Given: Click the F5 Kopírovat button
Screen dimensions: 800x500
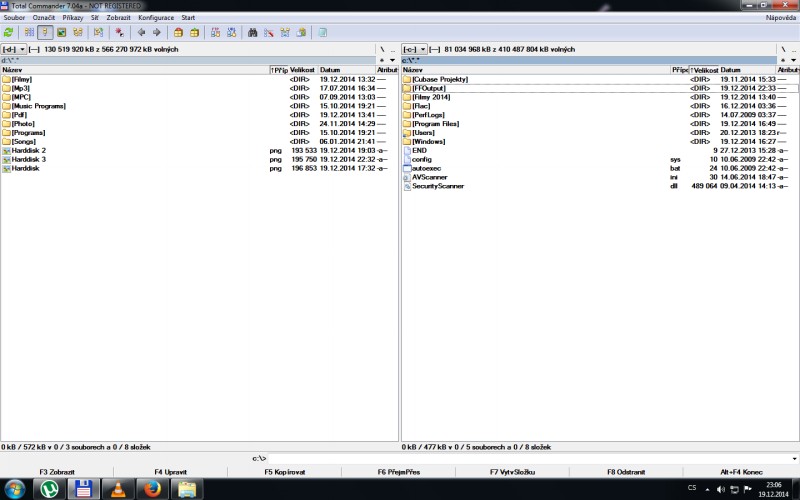Looking at the screenshot, I should [x=285, y=472].
